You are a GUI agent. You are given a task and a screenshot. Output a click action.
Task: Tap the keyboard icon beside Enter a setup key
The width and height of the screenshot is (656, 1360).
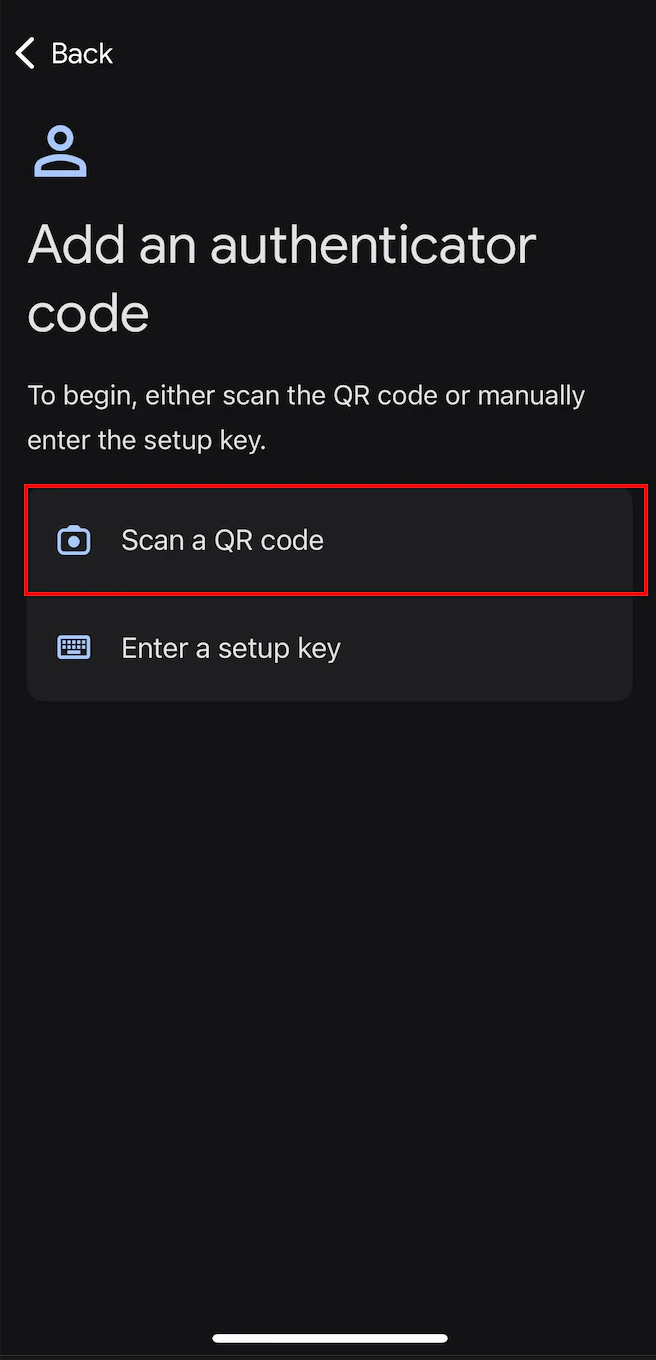tap(73, 647)
